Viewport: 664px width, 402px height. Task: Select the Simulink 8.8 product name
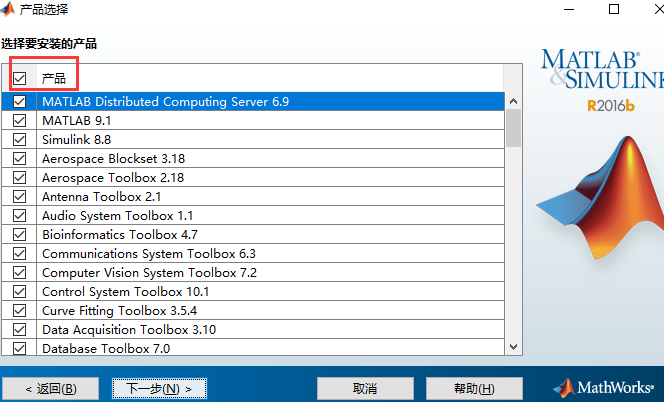tap(77, 140)
